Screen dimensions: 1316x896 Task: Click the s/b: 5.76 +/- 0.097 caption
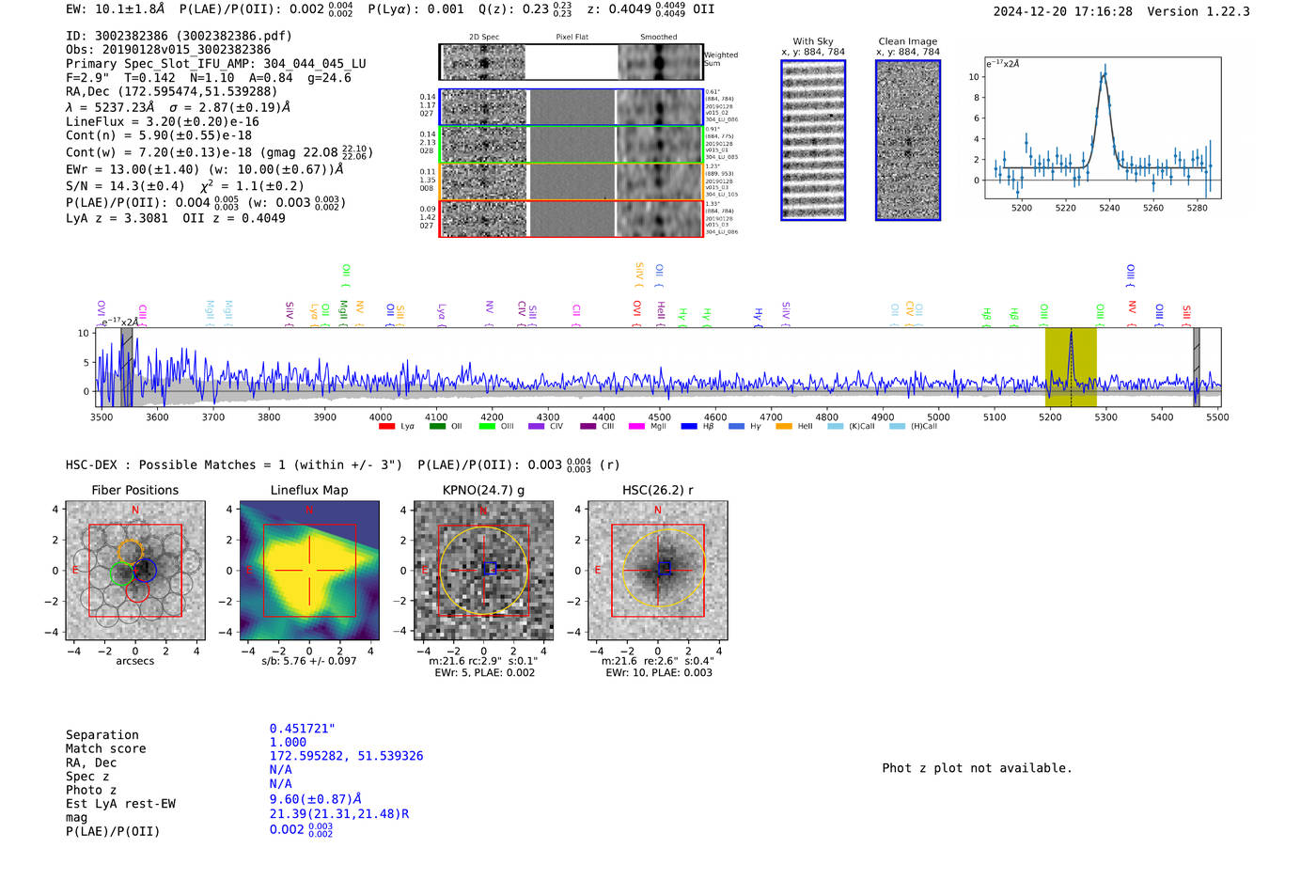tap(309, 661)
